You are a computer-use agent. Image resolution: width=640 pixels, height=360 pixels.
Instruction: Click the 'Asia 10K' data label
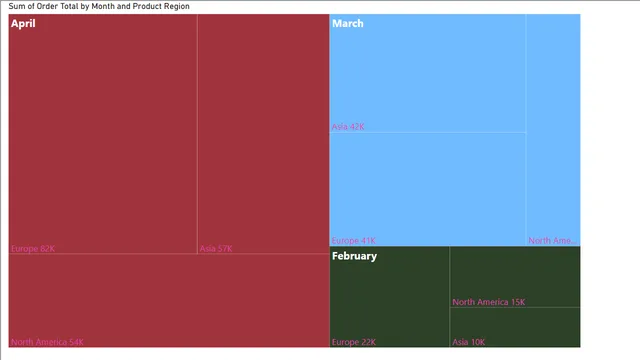[x=469, y=342]
